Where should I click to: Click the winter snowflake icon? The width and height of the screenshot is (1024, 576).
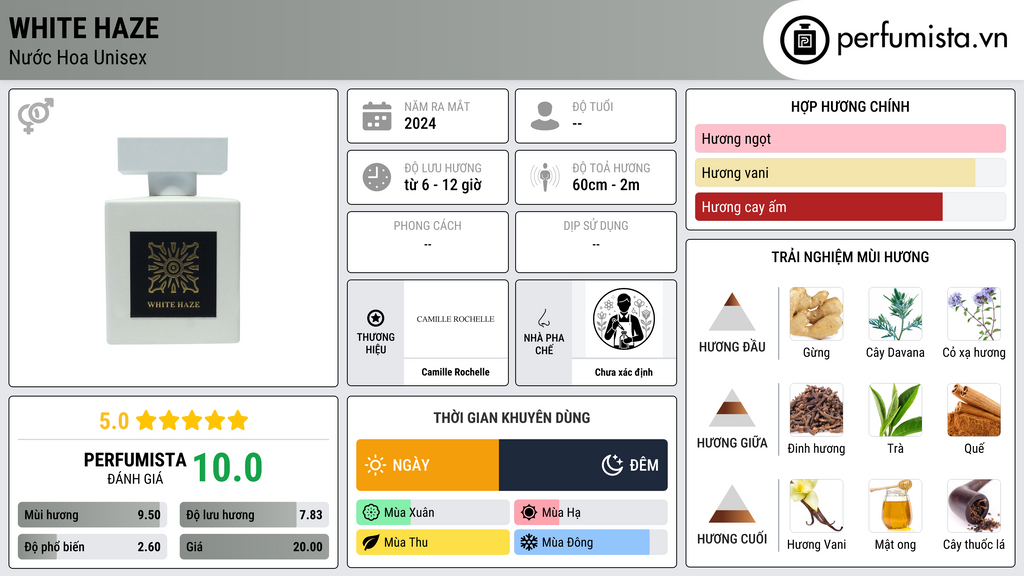pyautogui.click(x=529, y=543)
